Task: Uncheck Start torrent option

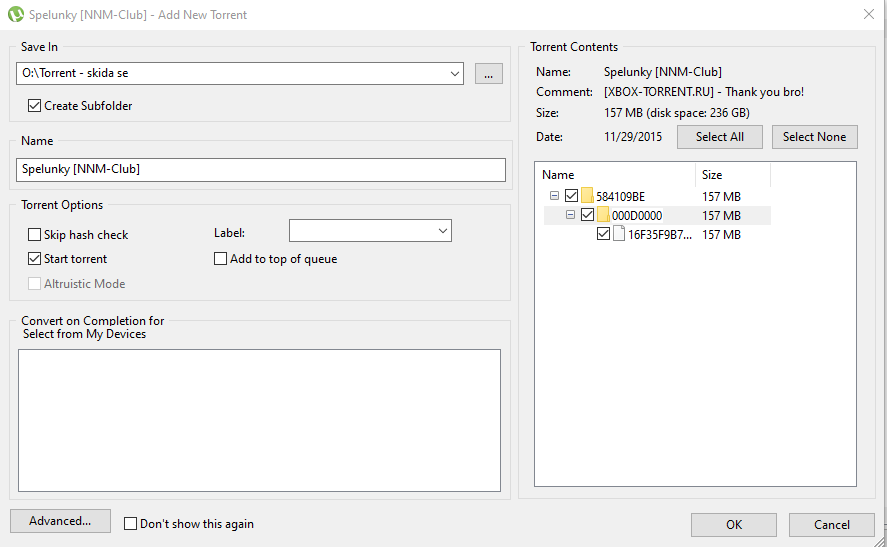Action: tap(35, 259)
